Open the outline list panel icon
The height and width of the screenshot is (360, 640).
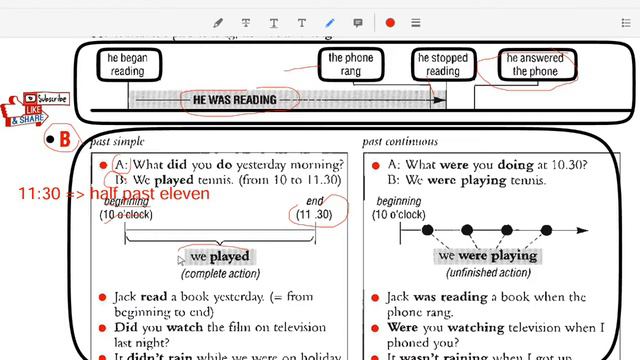[x=626, y=23]
